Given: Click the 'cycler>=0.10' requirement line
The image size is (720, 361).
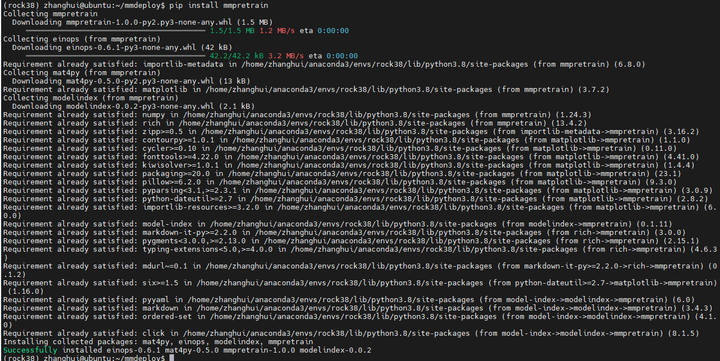Looking at the screenshot, I should pos(340,148).
